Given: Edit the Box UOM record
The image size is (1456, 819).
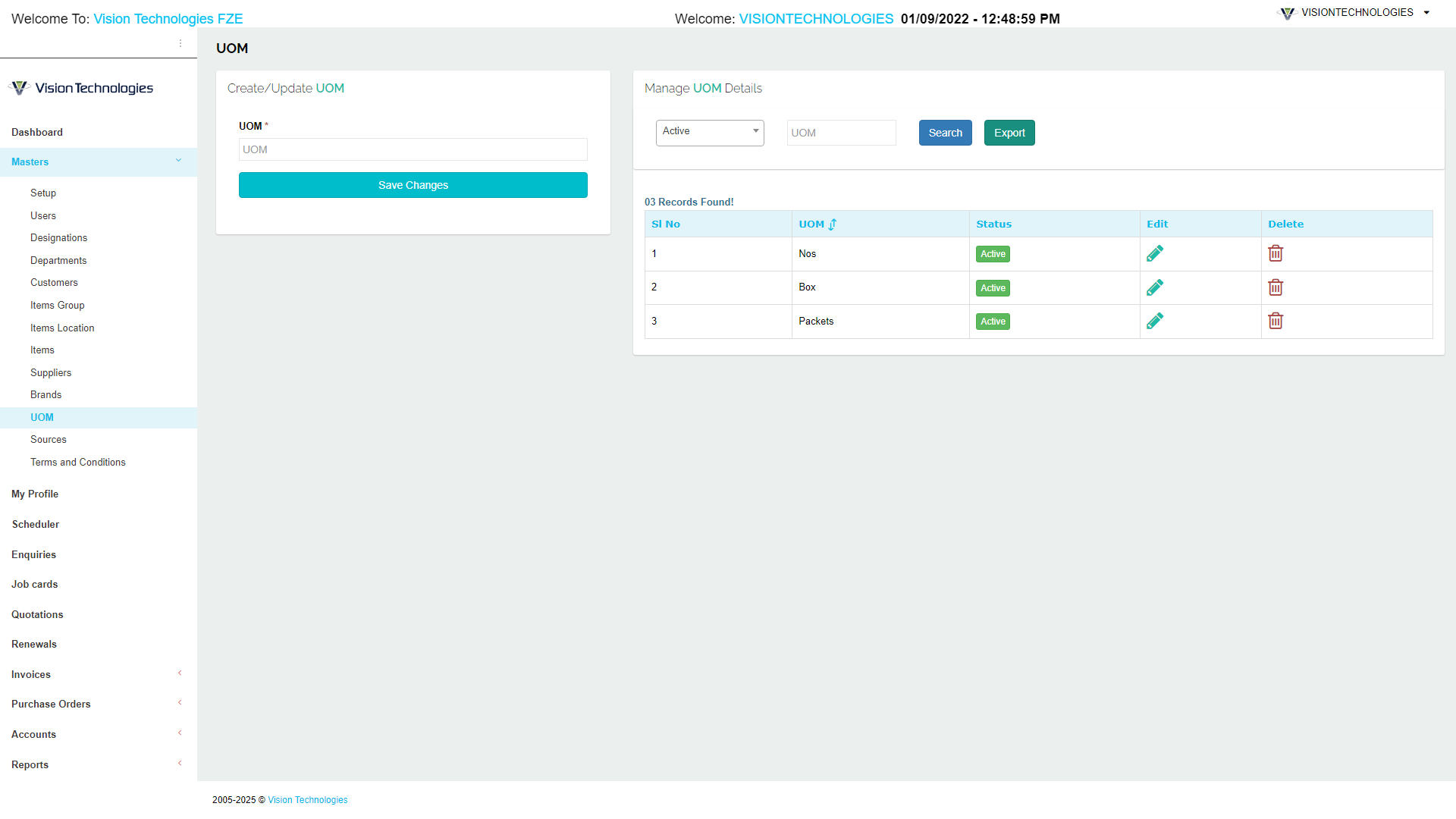Looking at the screenshot, I should point(1155,287).
